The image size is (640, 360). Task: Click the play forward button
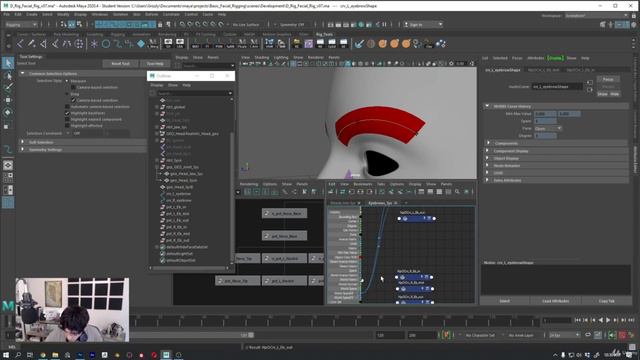click(x=608, y=320)
